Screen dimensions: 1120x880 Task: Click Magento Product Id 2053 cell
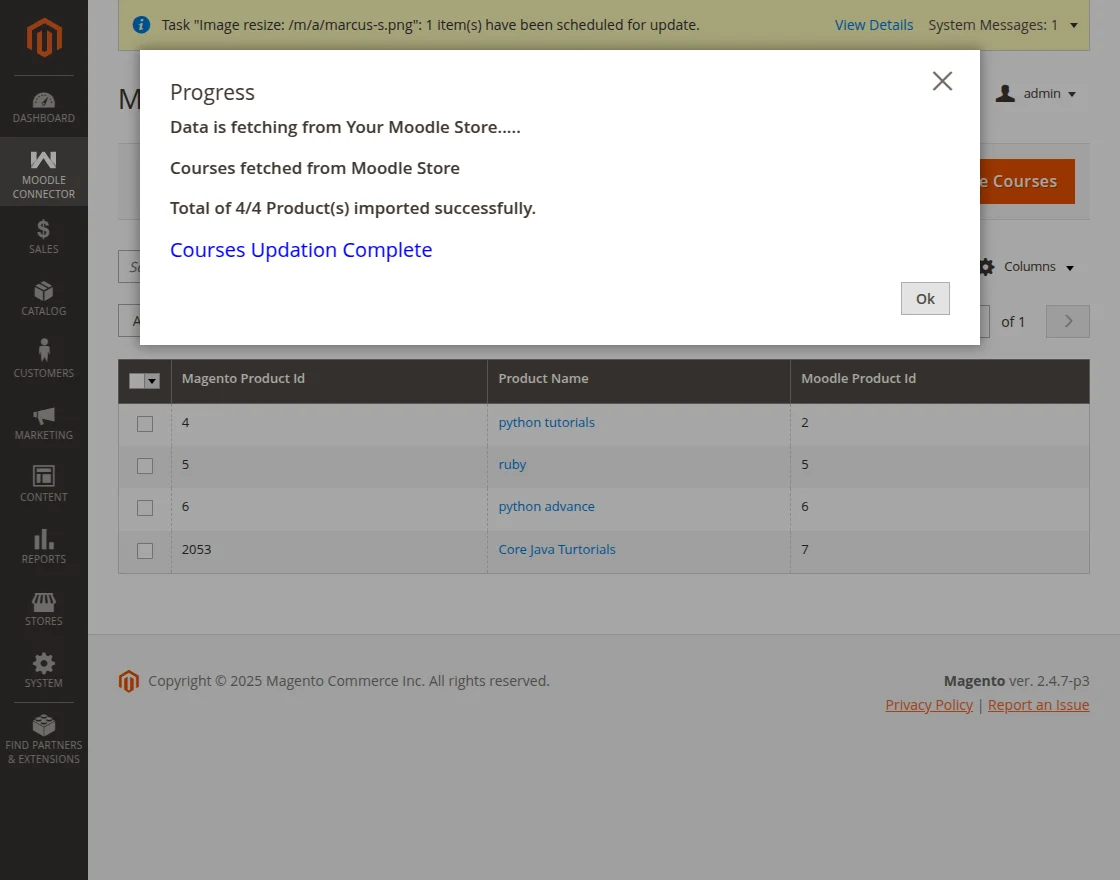point(329,549)
